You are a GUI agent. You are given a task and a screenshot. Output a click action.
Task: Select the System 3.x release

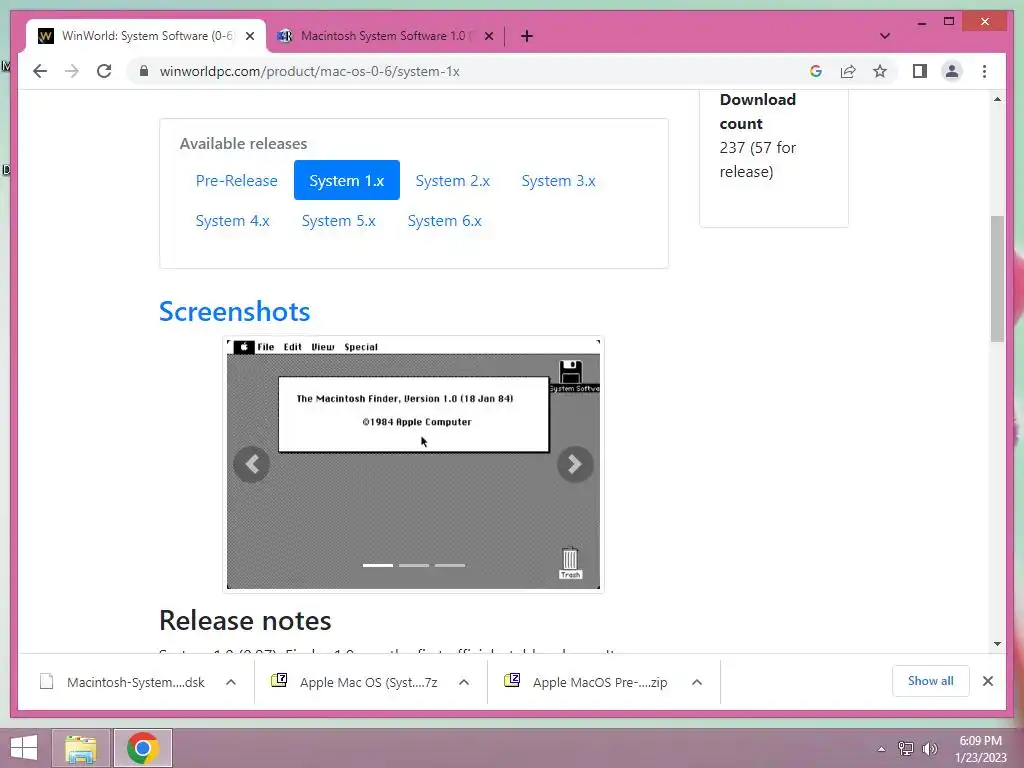[x=558, y=180]
